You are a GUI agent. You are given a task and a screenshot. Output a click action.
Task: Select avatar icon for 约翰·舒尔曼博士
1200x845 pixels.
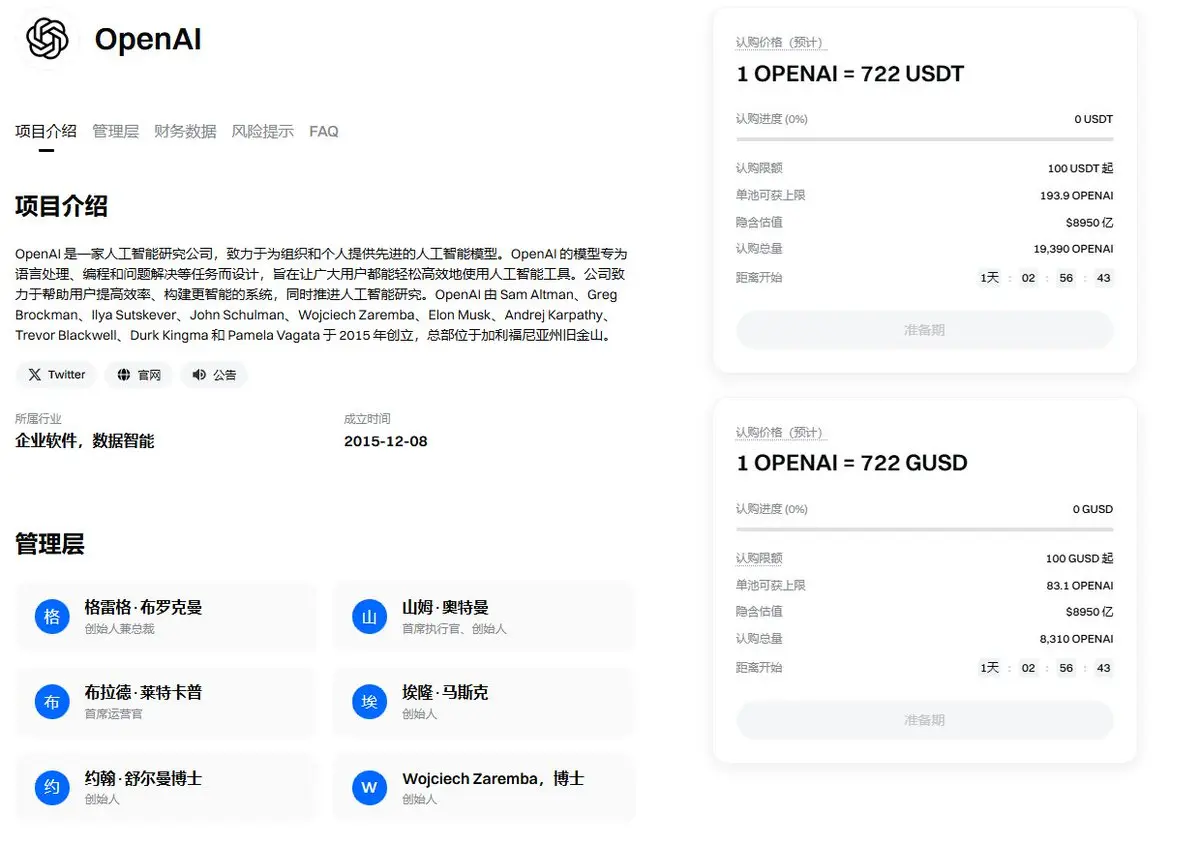(52, 788)
